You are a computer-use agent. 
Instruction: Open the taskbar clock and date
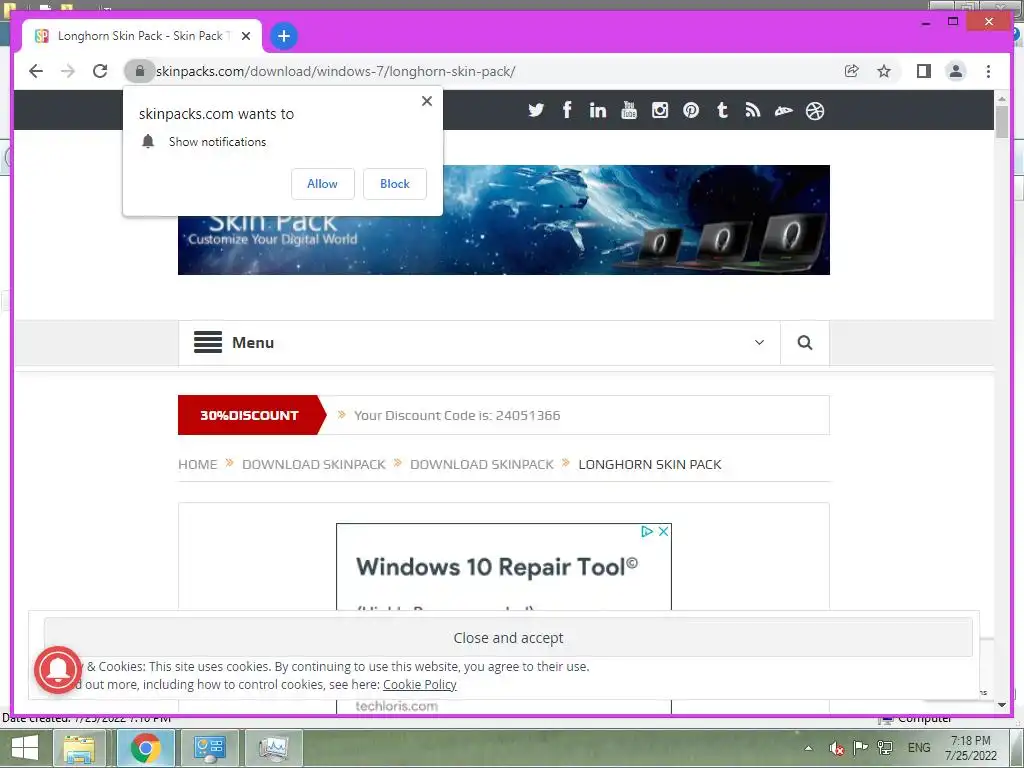[971, 748]
